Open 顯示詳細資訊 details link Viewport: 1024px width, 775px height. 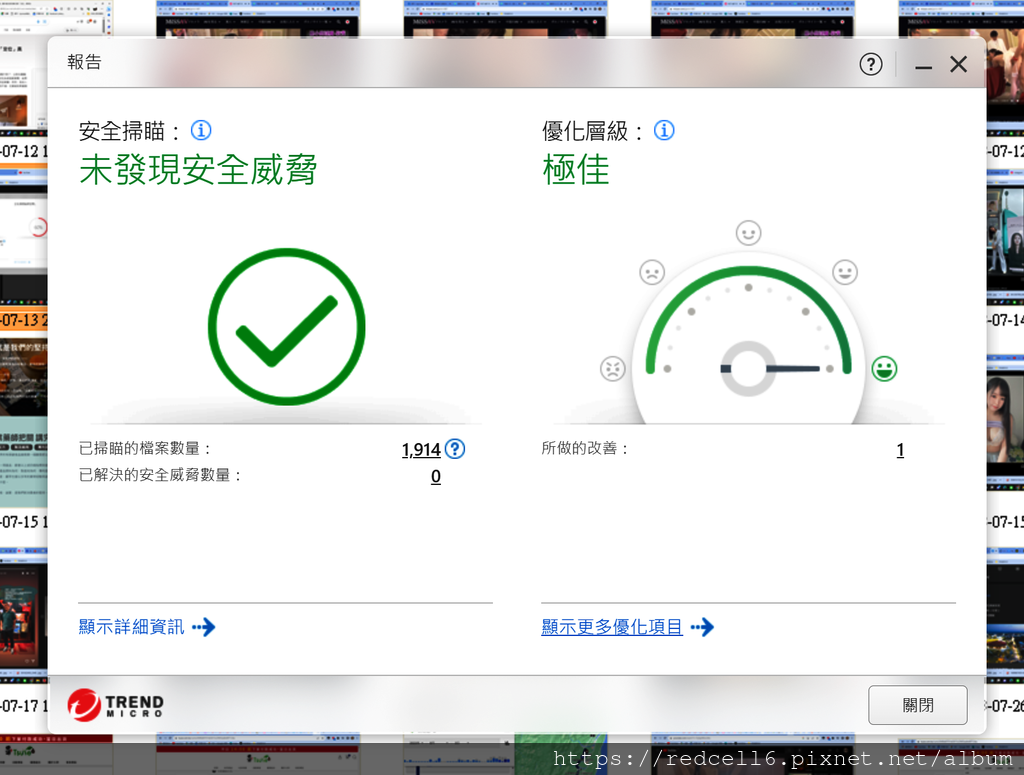click(130, 627)
